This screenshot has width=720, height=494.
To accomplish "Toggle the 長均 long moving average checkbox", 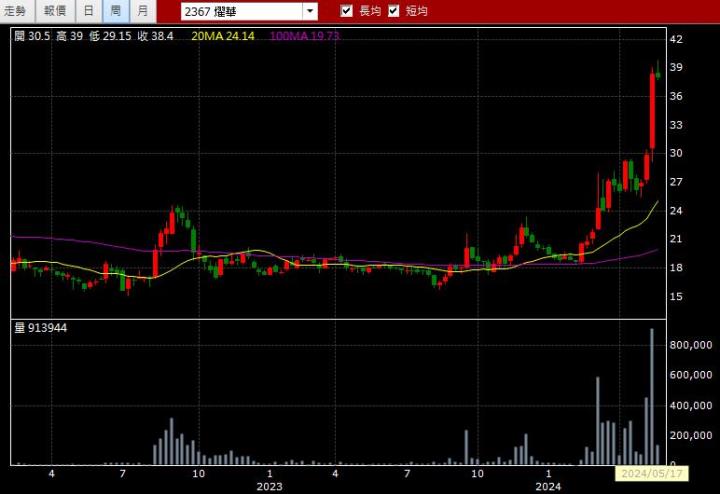I will tap(347, 11).
